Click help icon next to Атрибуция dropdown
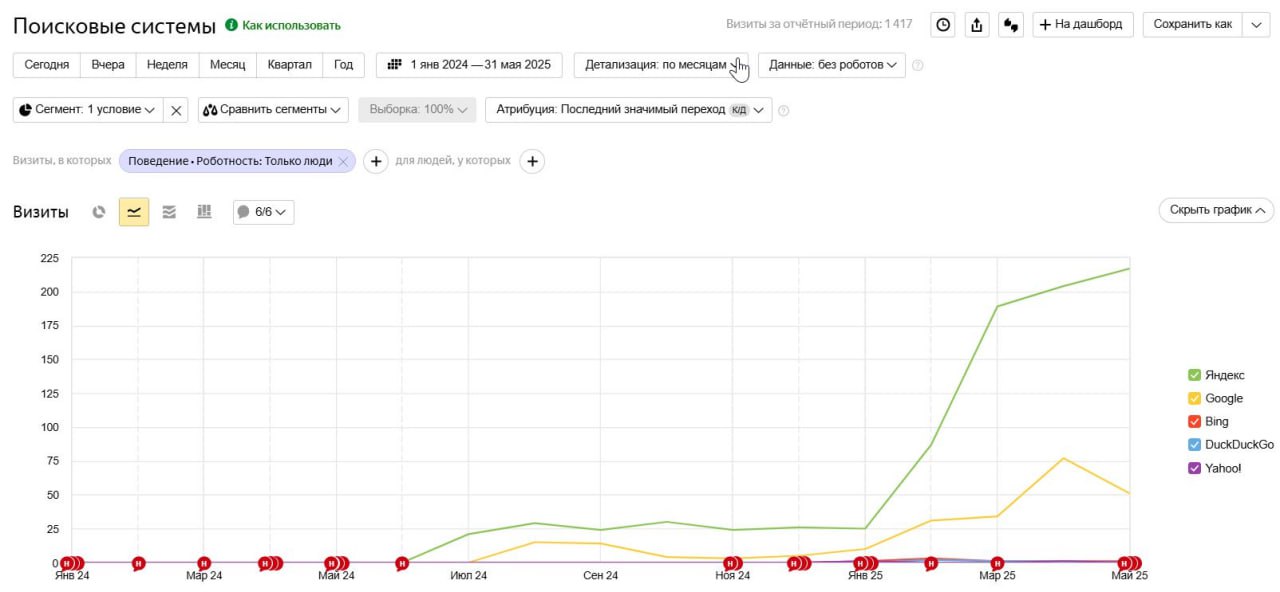 783,110
